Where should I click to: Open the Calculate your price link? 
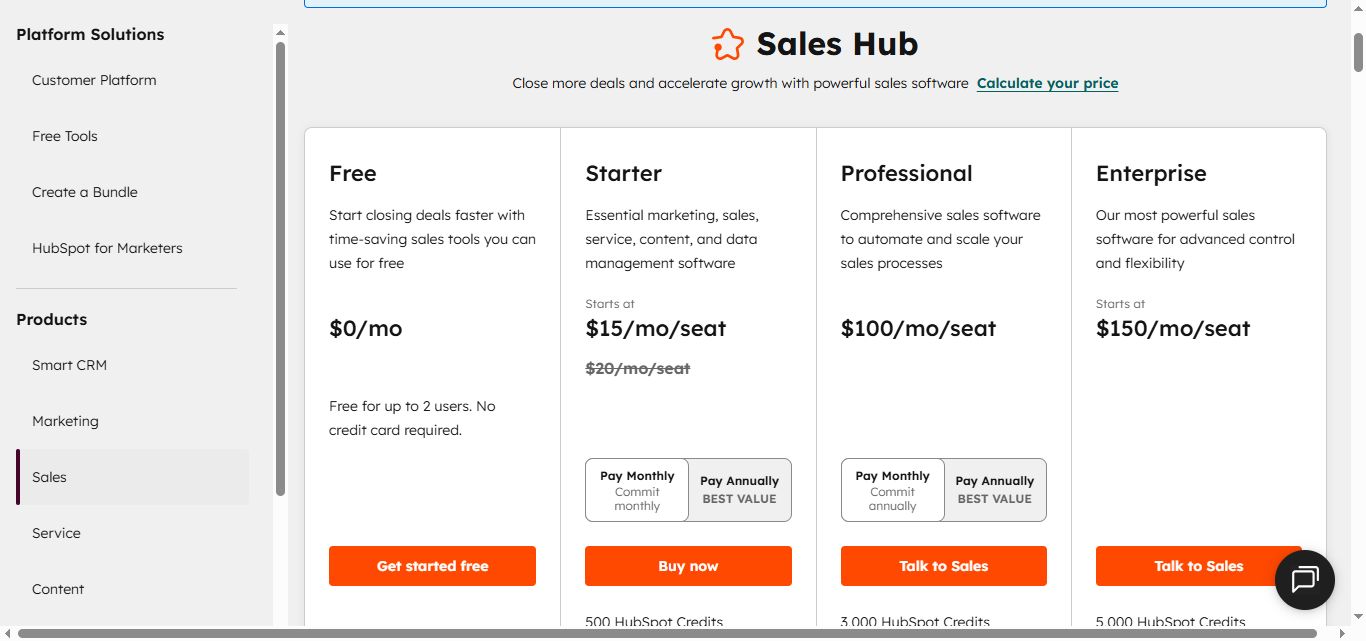(x=1047, y=83)
